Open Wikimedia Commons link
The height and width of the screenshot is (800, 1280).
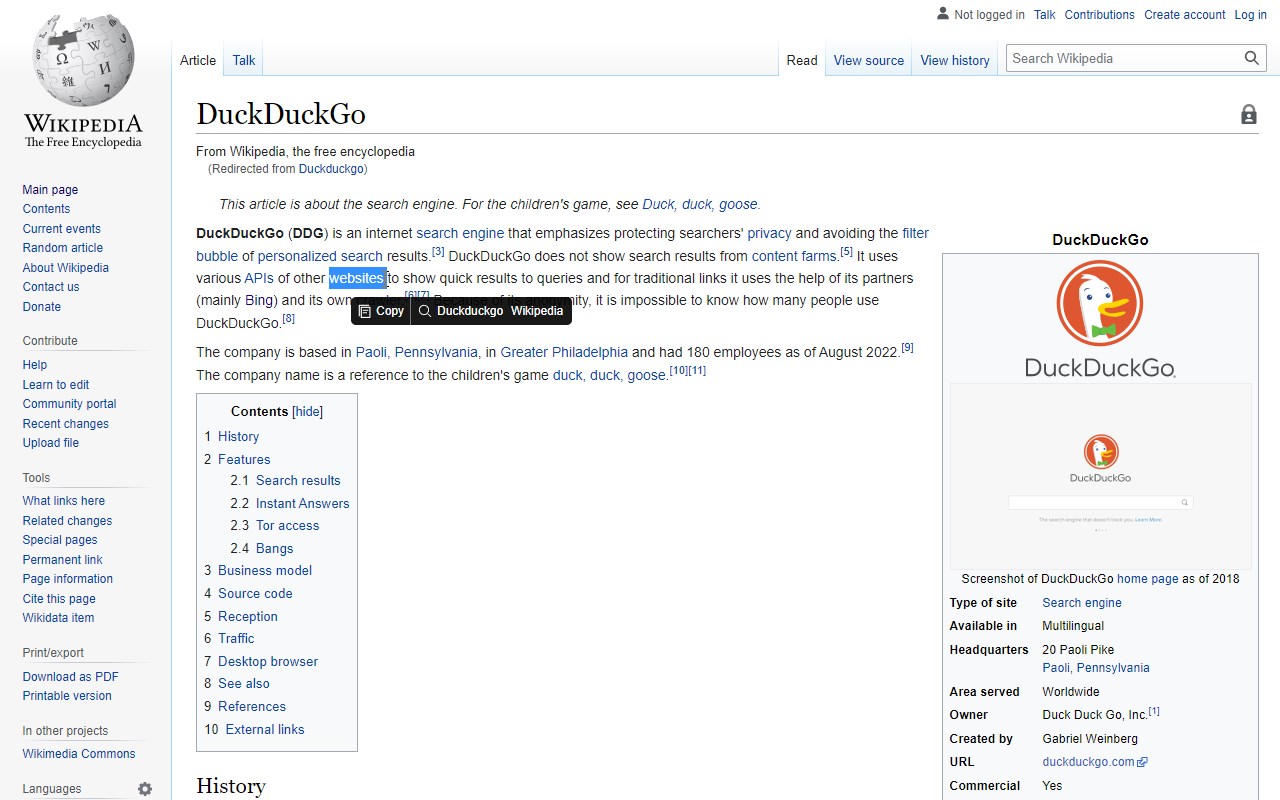click(x=79, y=754)
